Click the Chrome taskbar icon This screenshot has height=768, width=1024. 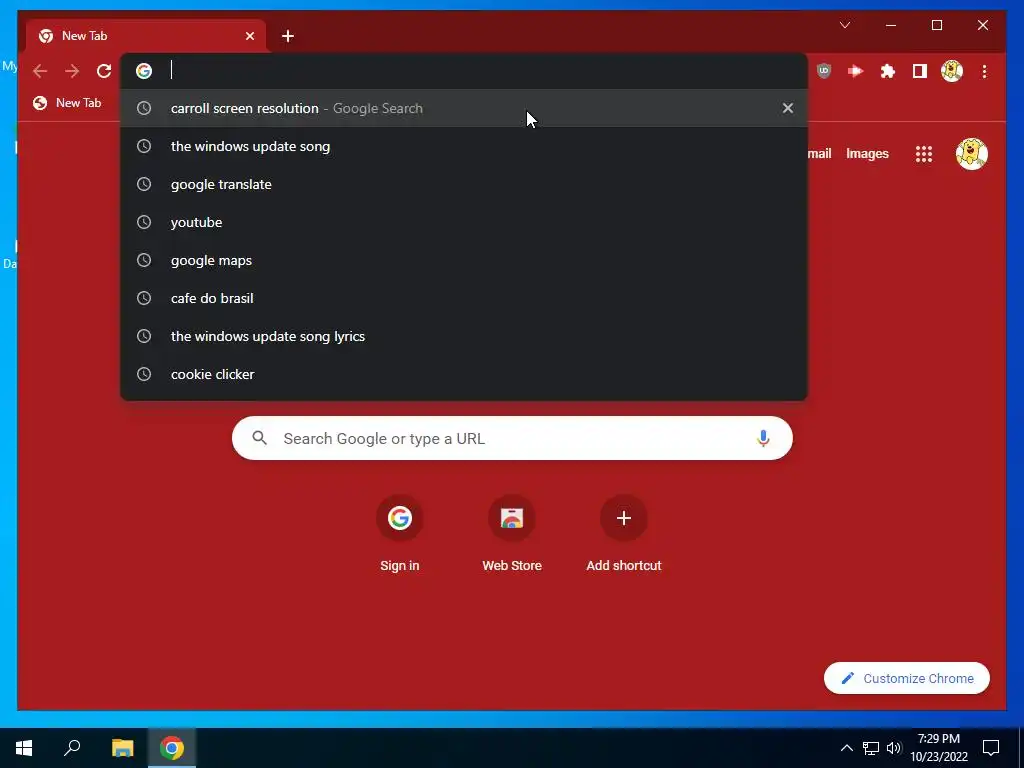tap(172, 748)
